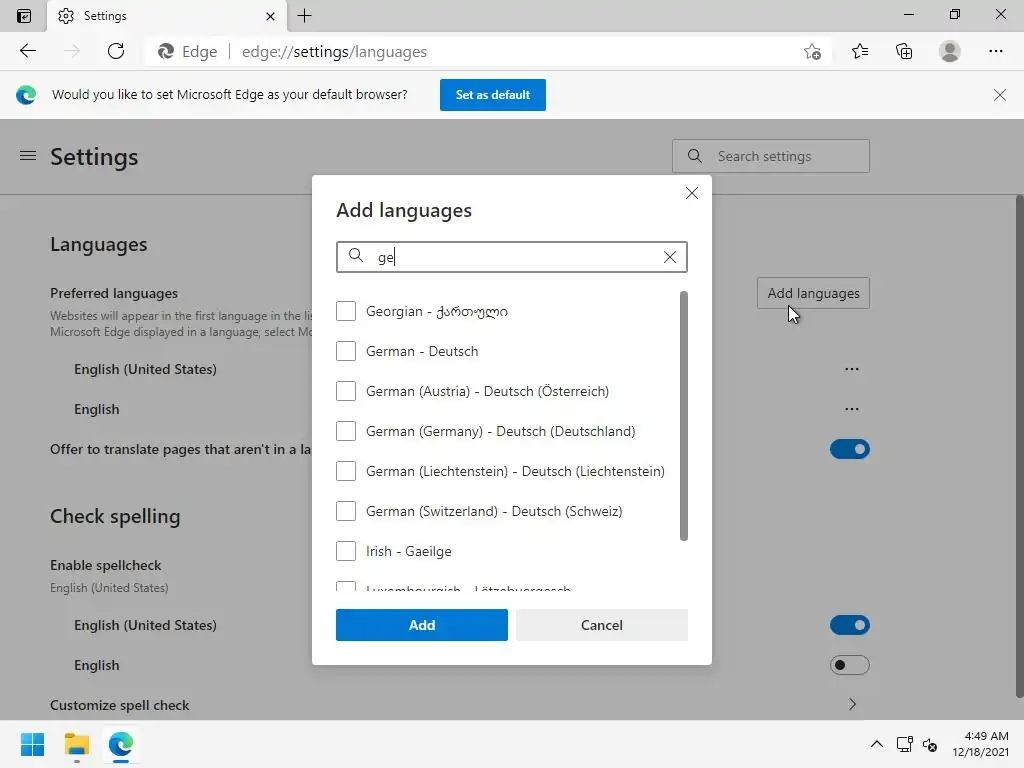Open the tab actions menu icon
This screenshot has height=768, width=1024.
24,16
